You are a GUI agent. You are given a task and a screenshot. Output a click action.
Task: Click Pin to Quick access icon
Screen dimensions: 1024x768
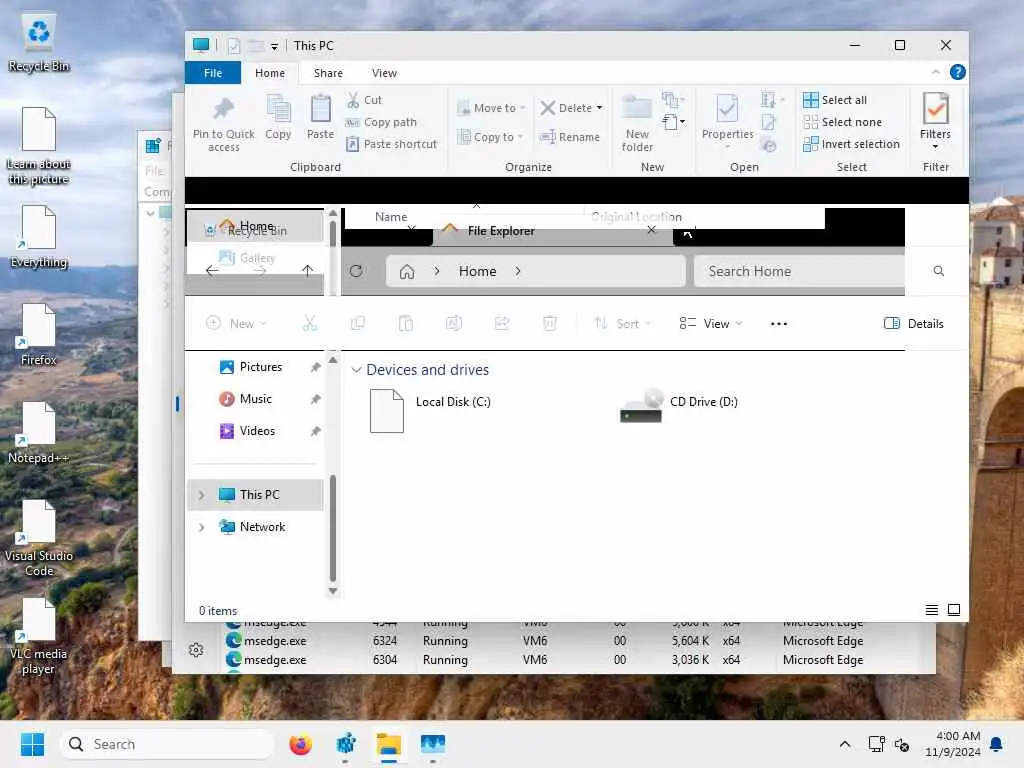pos(223,108)
